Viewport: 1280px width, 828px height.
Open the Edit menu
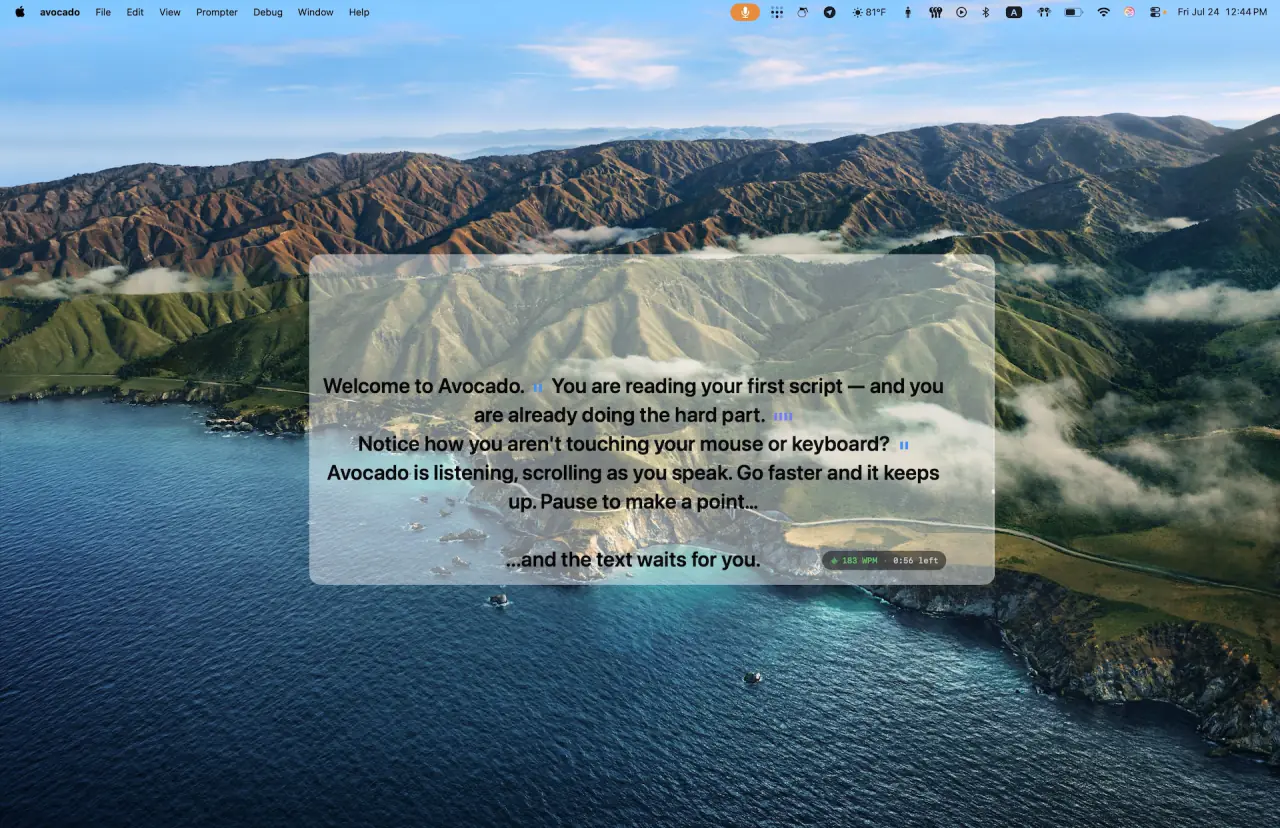click(135, 12)
